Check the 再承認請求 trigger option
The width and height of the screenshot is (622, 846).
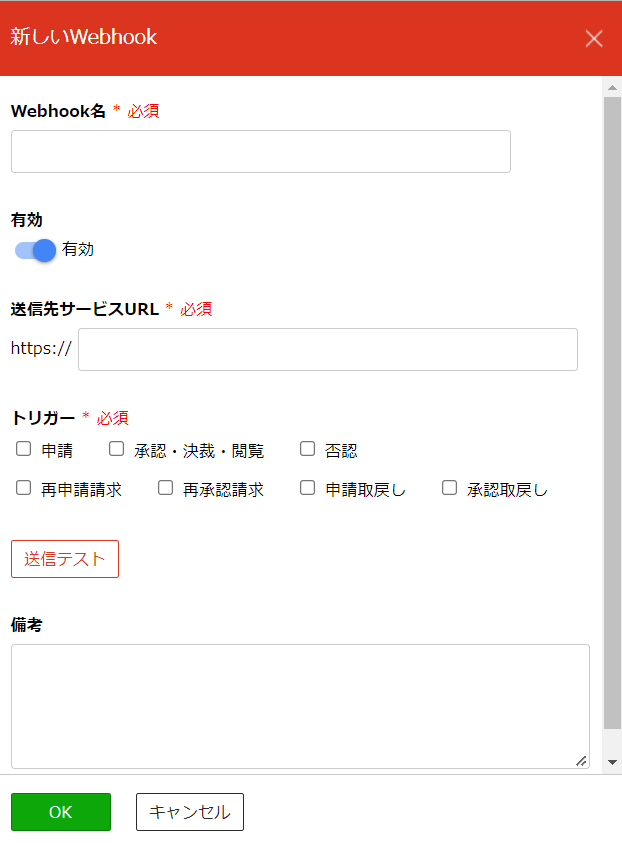[166, 488]
